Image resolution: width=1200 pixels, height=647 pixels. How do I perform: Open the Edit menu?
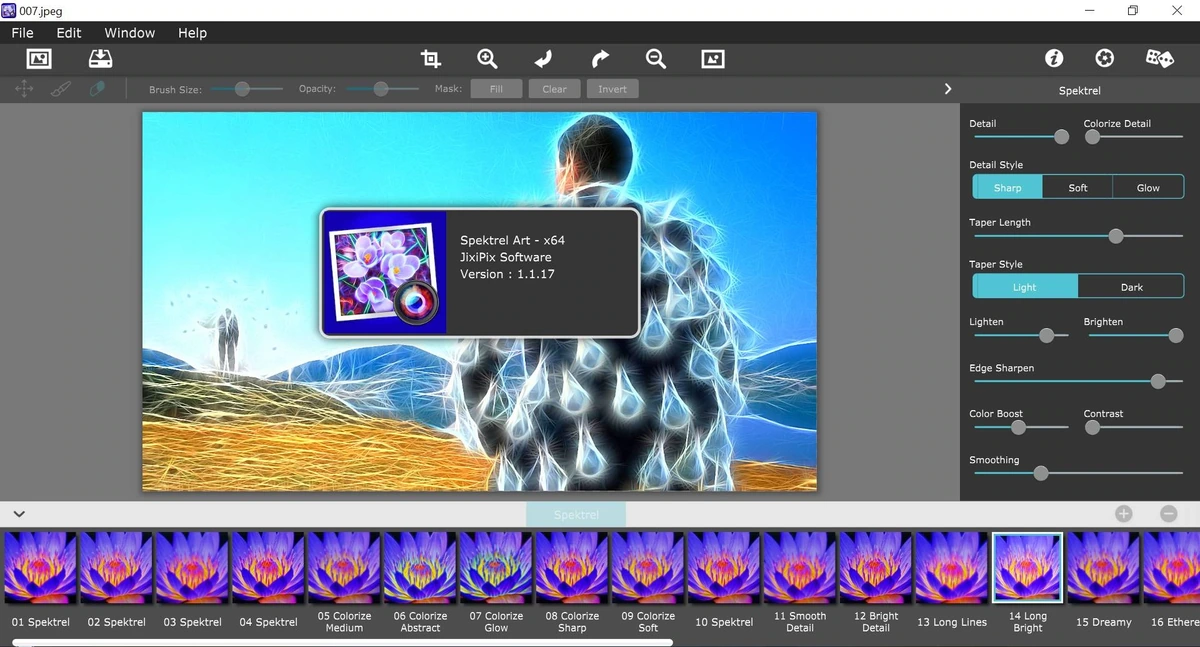pos(69,33)
